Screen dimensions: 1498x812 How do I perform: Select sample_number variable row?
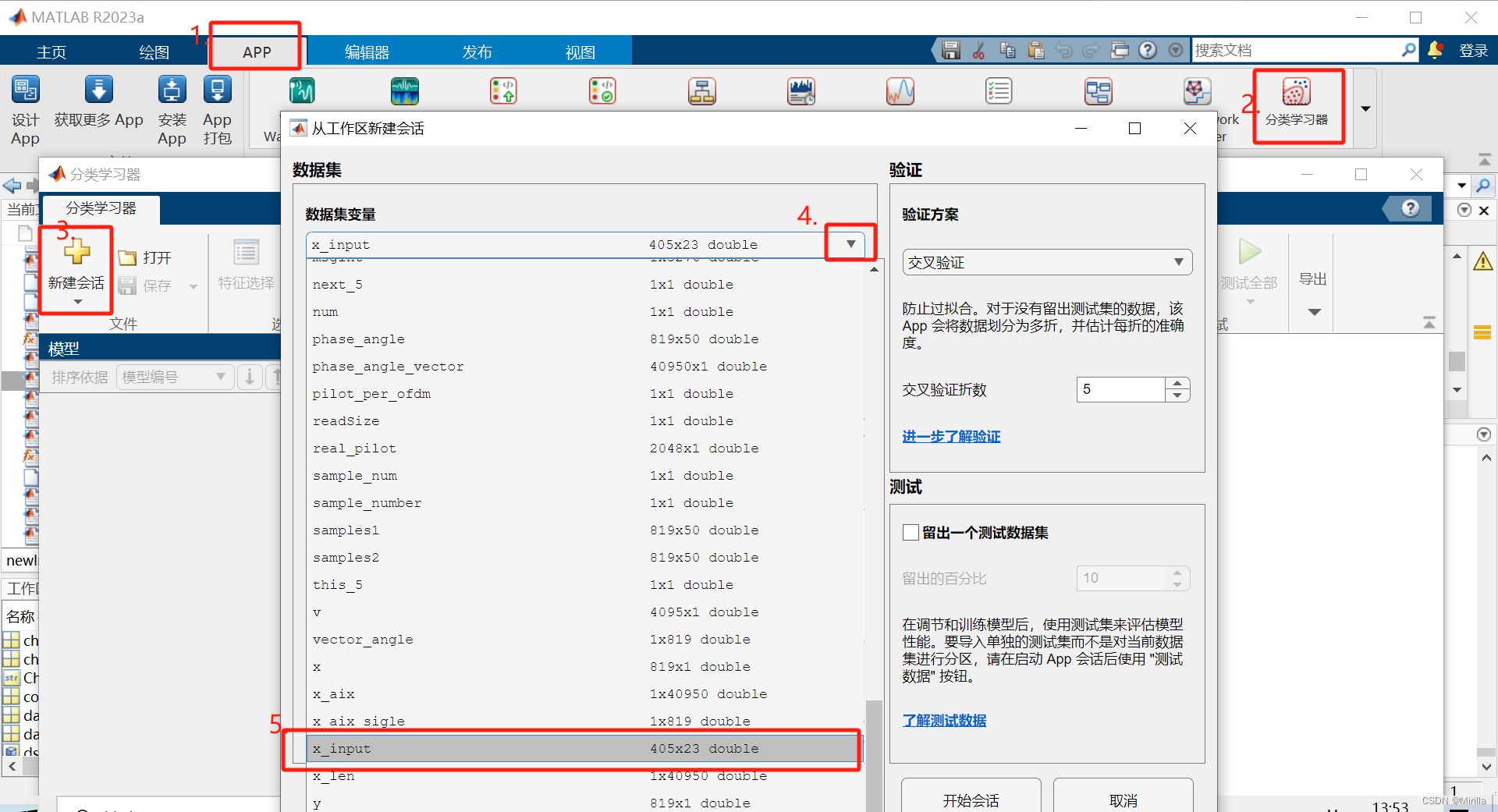pyautogui.click(x=585, y=503)
